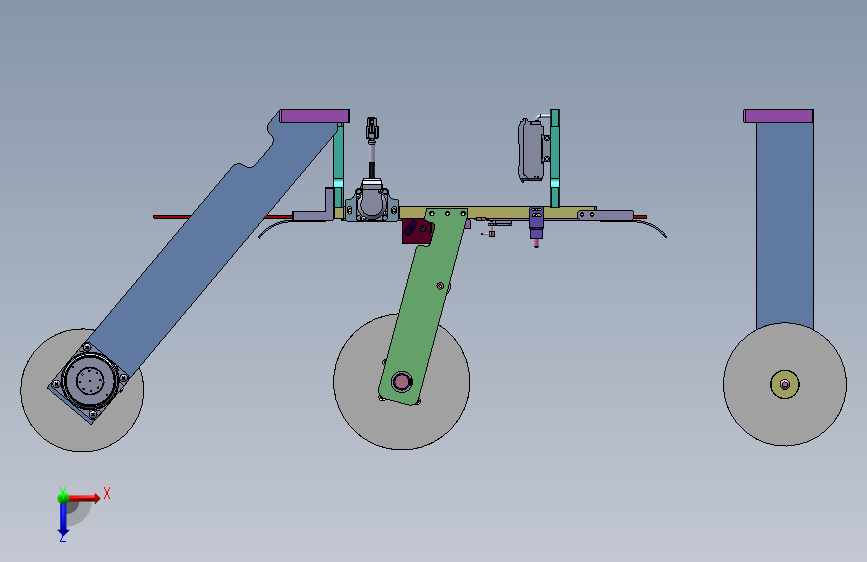Select the pink axle on the middle wheel
867x562 pixels.
(401, 381)
